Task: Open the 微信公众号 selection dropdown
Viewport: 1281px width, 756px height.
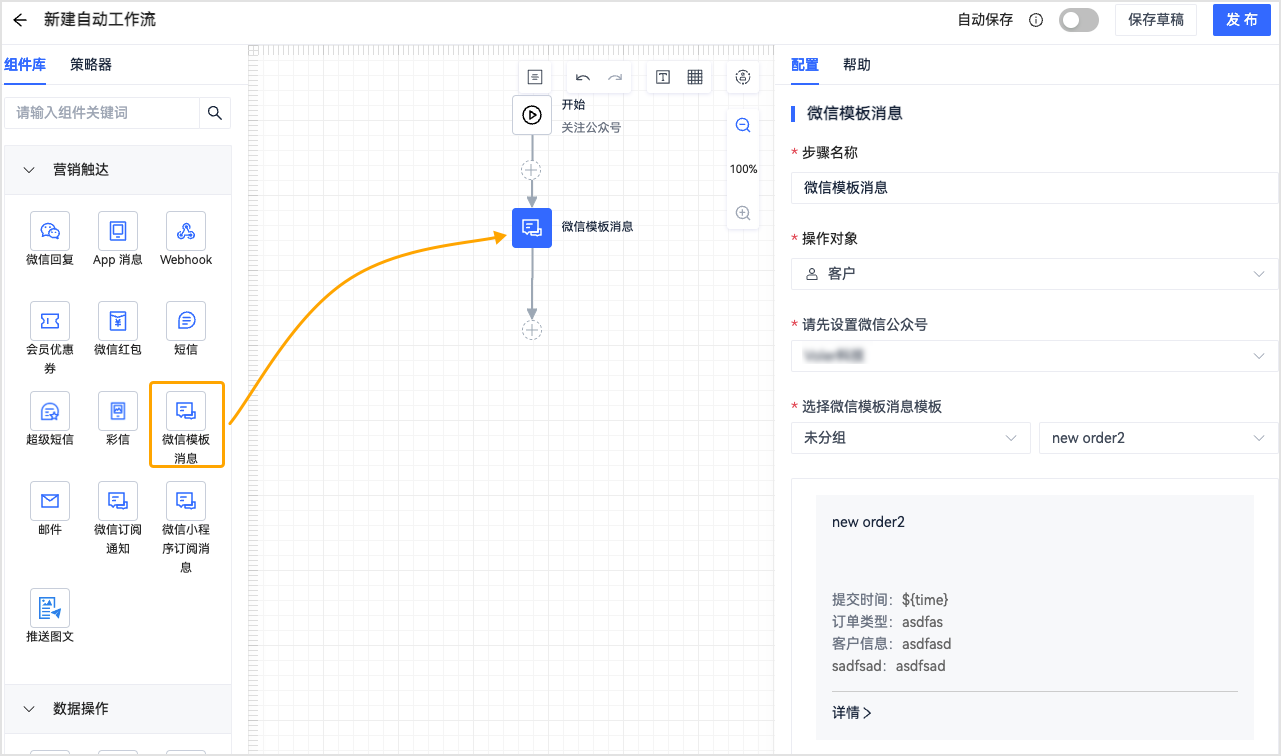Action: pyautogui.click(x=1034, y=355)
